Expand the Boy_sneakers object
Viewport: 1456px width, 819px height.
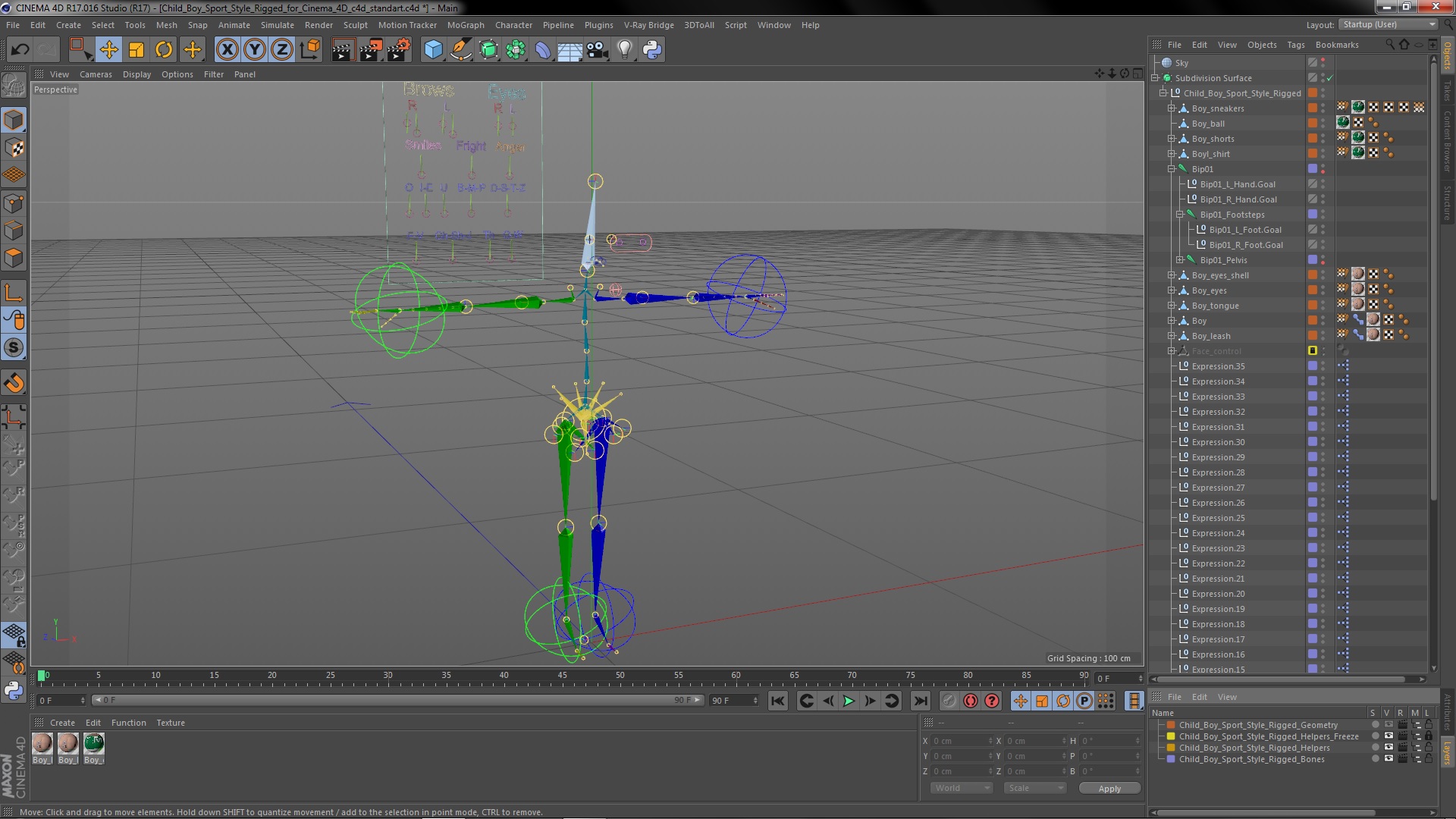1172,108
